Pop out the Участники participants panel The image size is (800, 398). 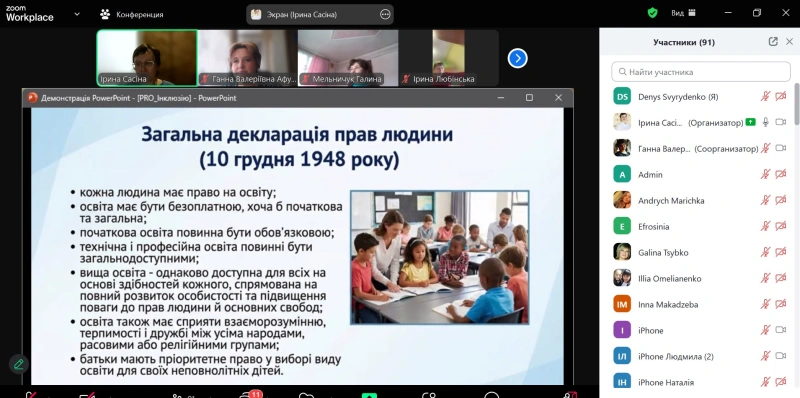tap(773, 42)
